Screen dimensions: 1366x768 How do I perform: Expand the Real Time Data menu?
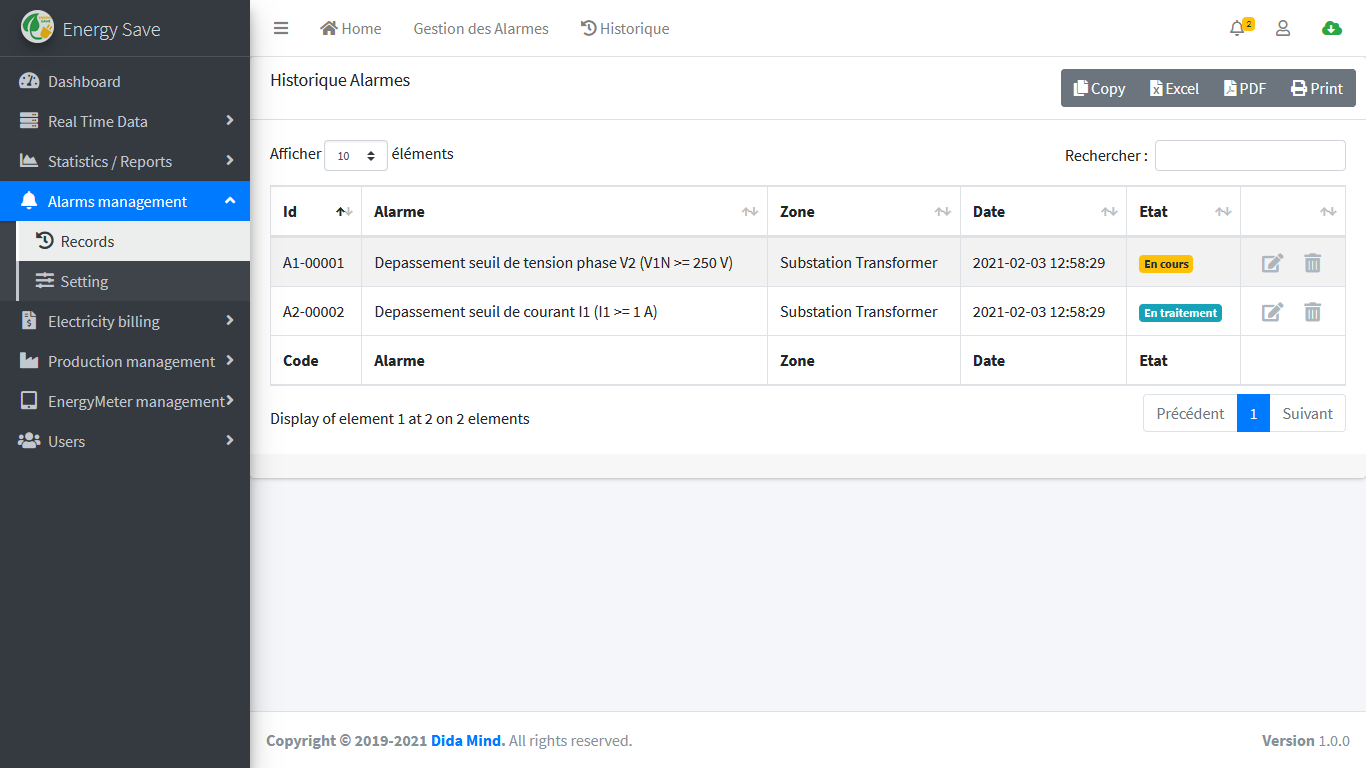pyautogui.click(x=125, y=121)
